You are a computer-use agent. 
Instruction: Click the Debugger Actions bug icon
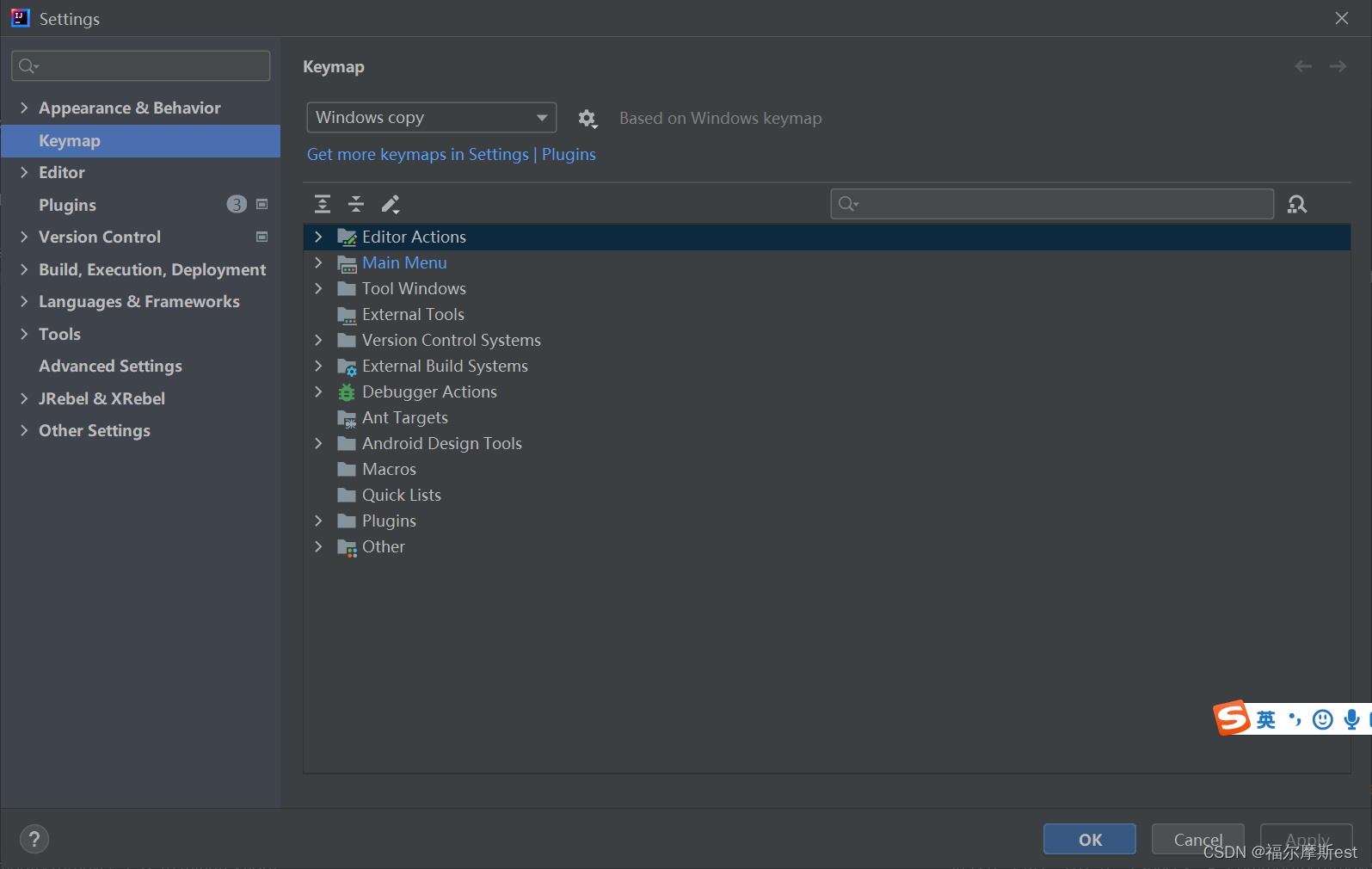click(347, 392)
